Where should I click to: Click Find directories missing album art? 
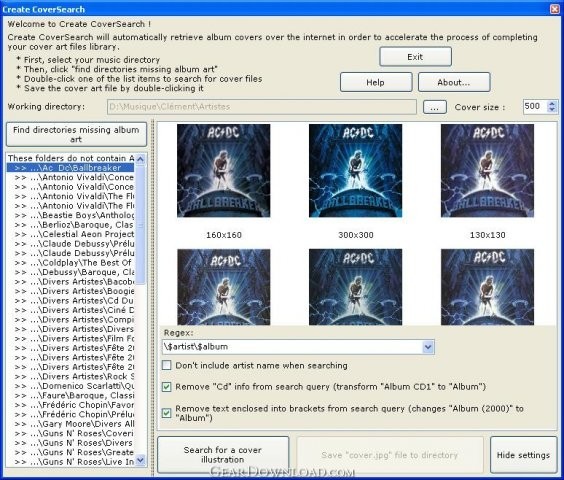tap(76, 134)
